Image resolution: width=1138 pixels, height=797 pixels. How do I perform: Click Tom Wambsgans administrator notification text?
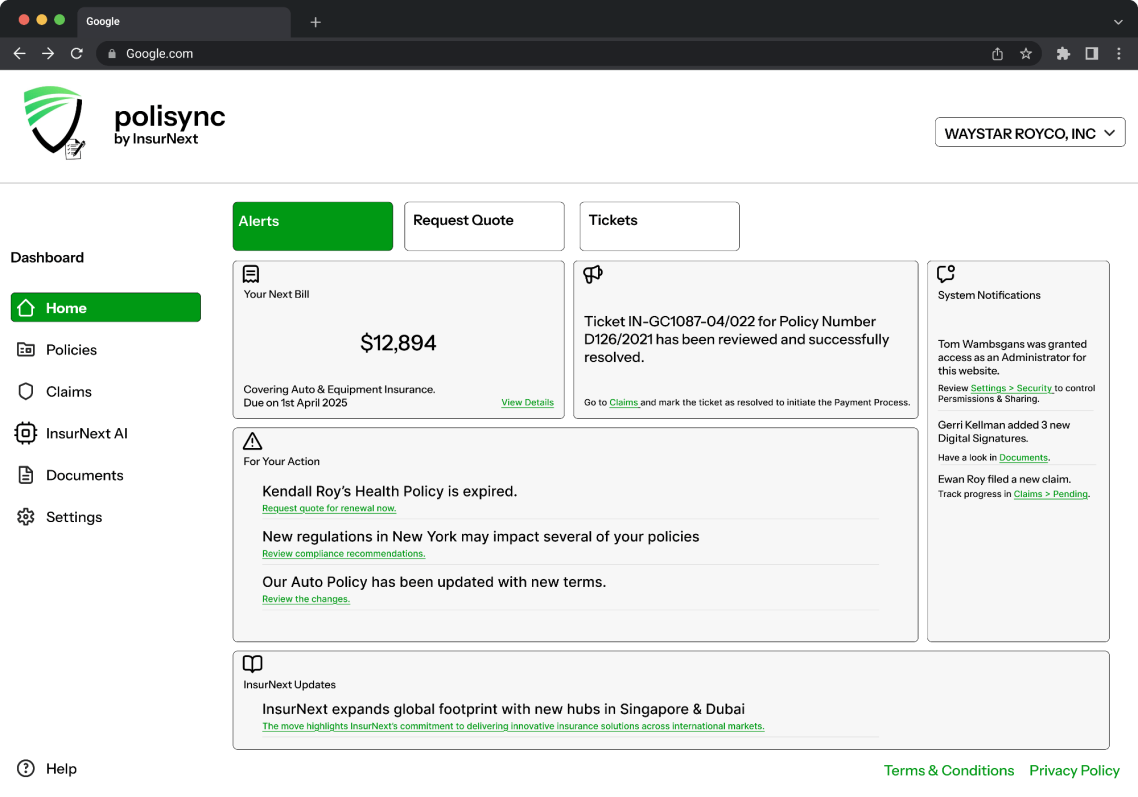coord(1012,357)
